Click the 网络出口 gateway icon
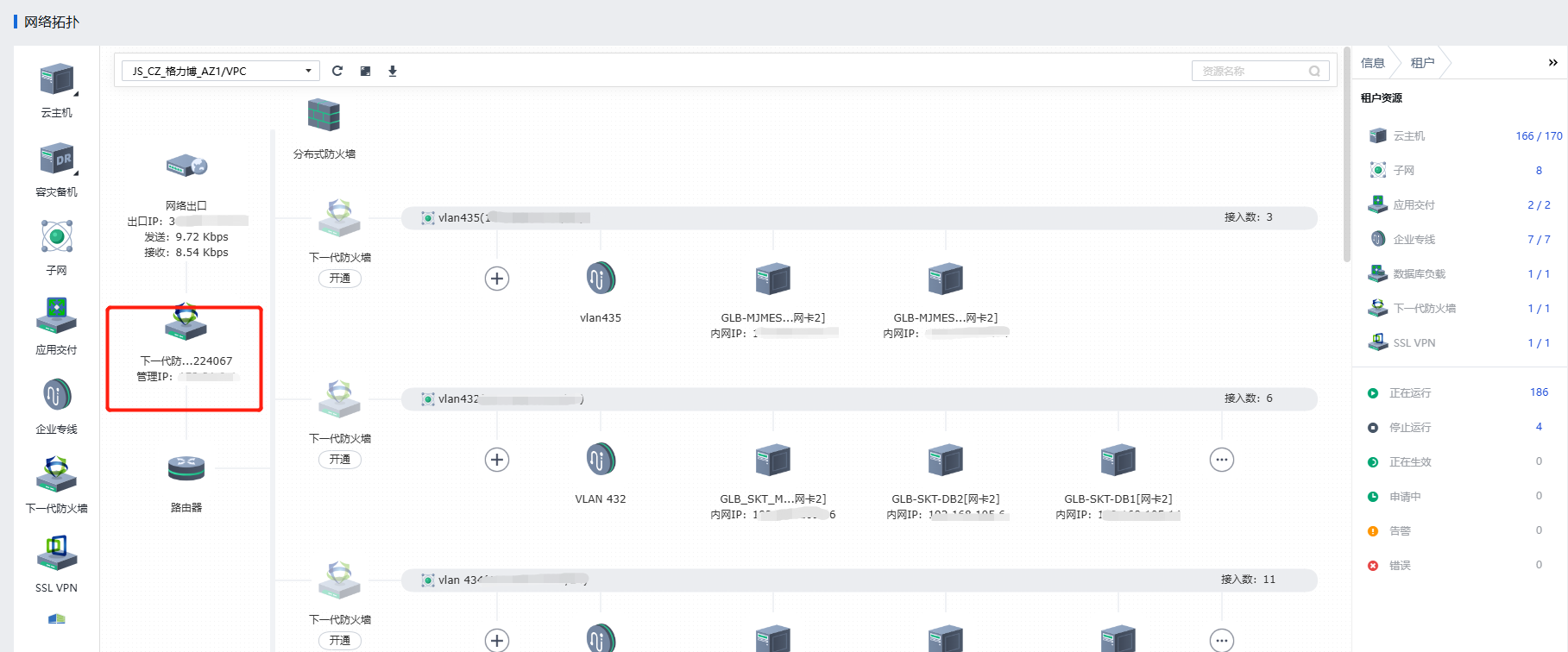This screenshot has height=652, width=1568. click(x=186, y=166)
